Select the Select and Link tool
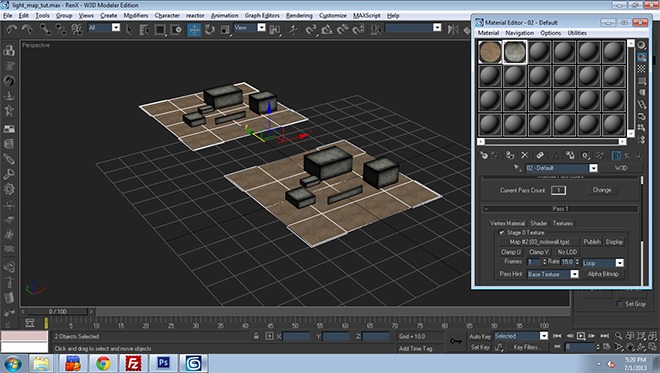 pyautogui.click(x=45, y=29)
